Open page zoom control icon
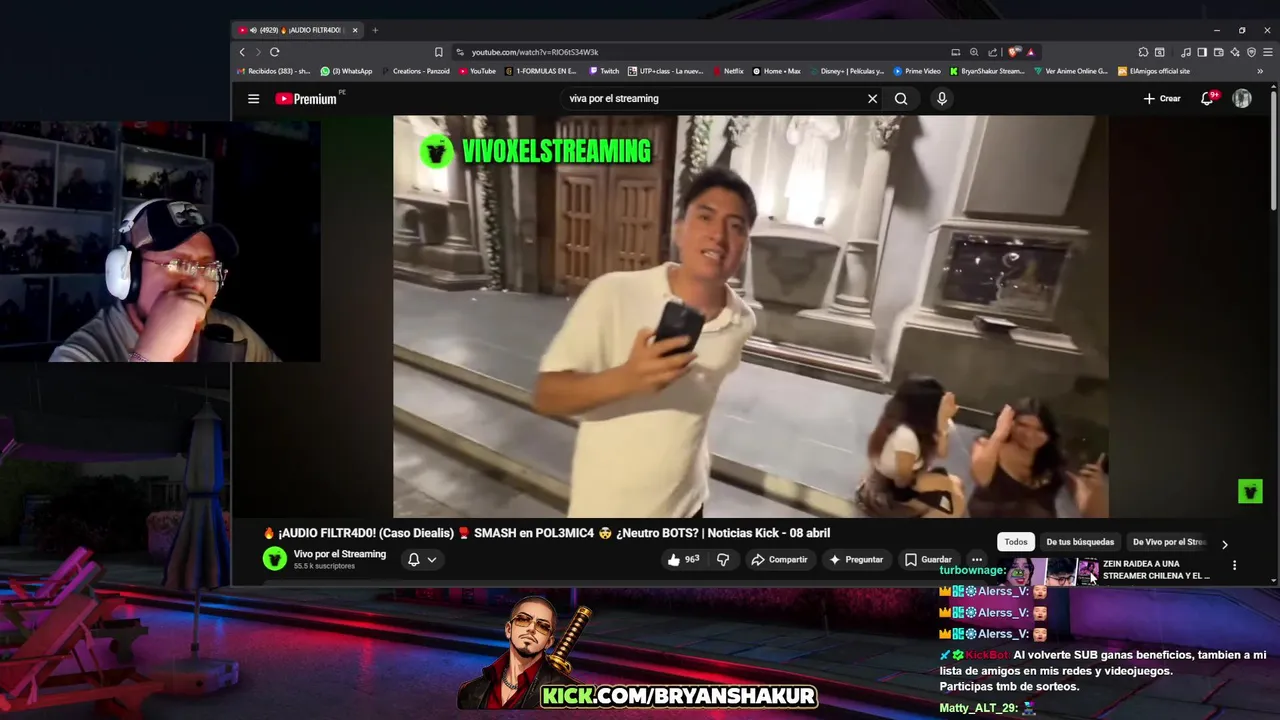The image size is (1280, 720). (x=974, y=52)
